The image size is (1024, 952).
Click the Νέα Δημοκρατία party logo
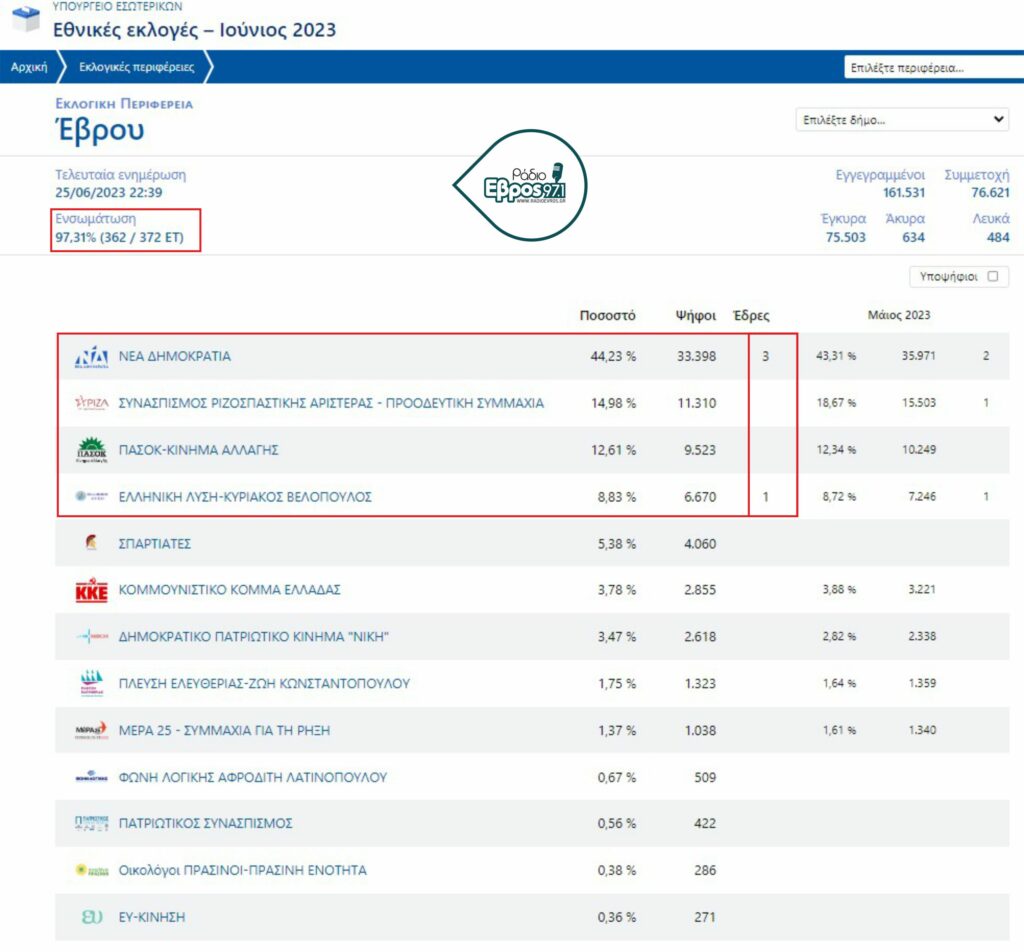pos(92,357)
